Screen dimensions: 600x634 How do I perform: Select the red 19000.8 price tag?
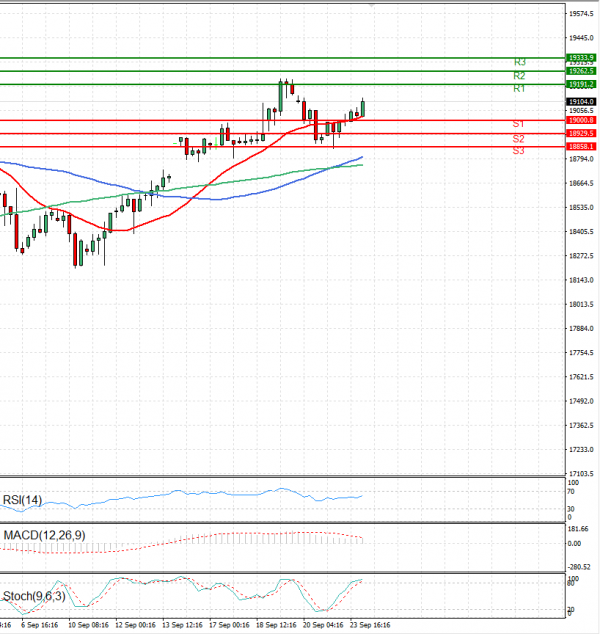pos(581,120)
